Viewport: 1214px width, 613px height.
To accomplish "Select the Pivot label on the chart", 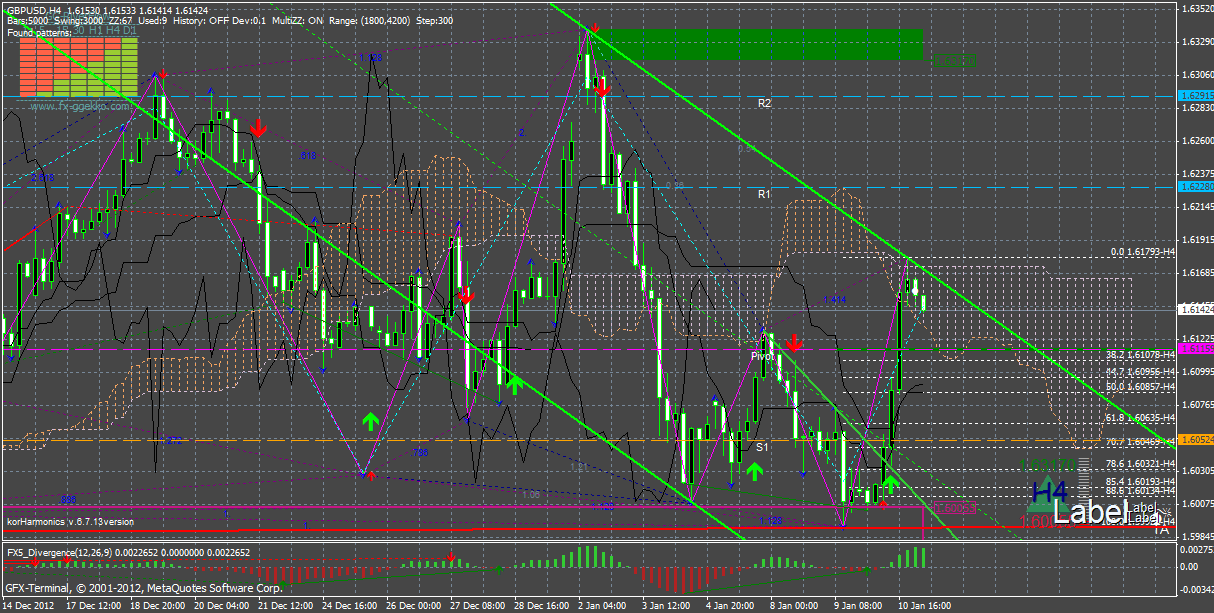I will (763, 355).
